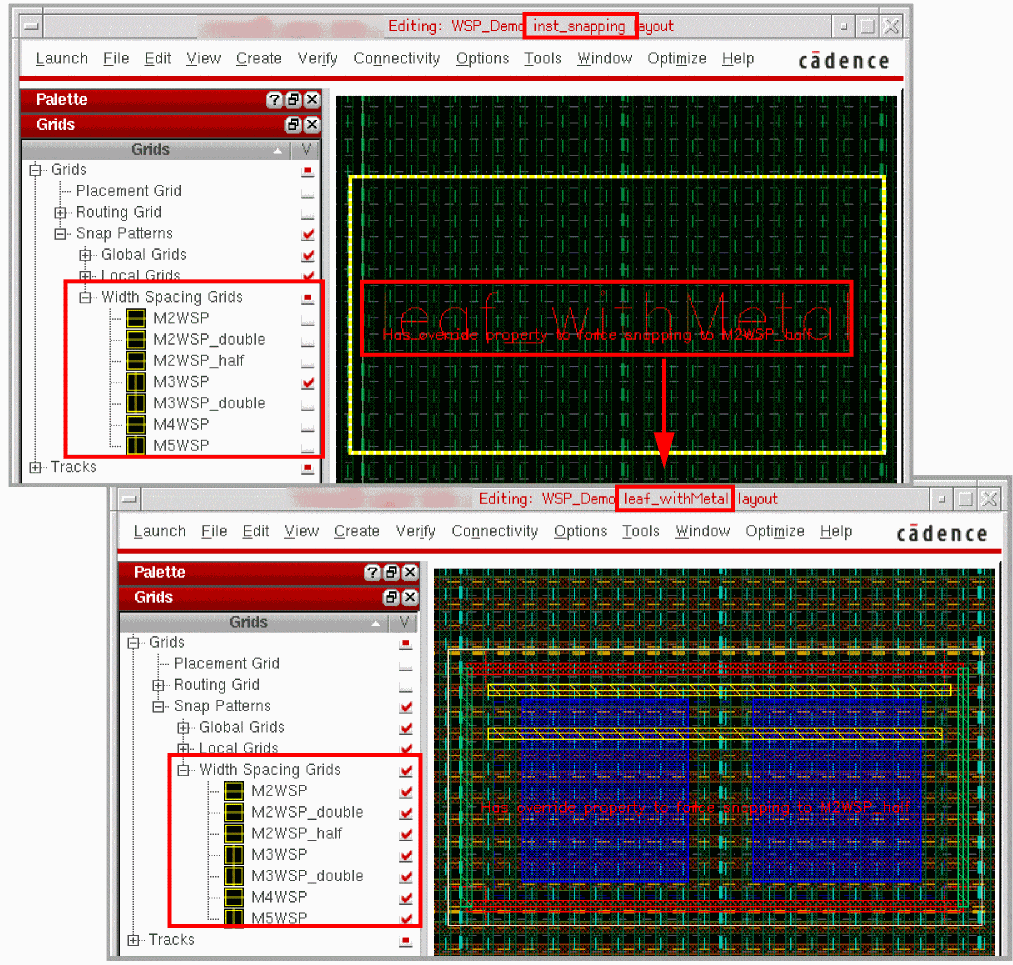Open window menu button of leaf_withMetal title bar
1013x965 pixels.
point(130,499)
